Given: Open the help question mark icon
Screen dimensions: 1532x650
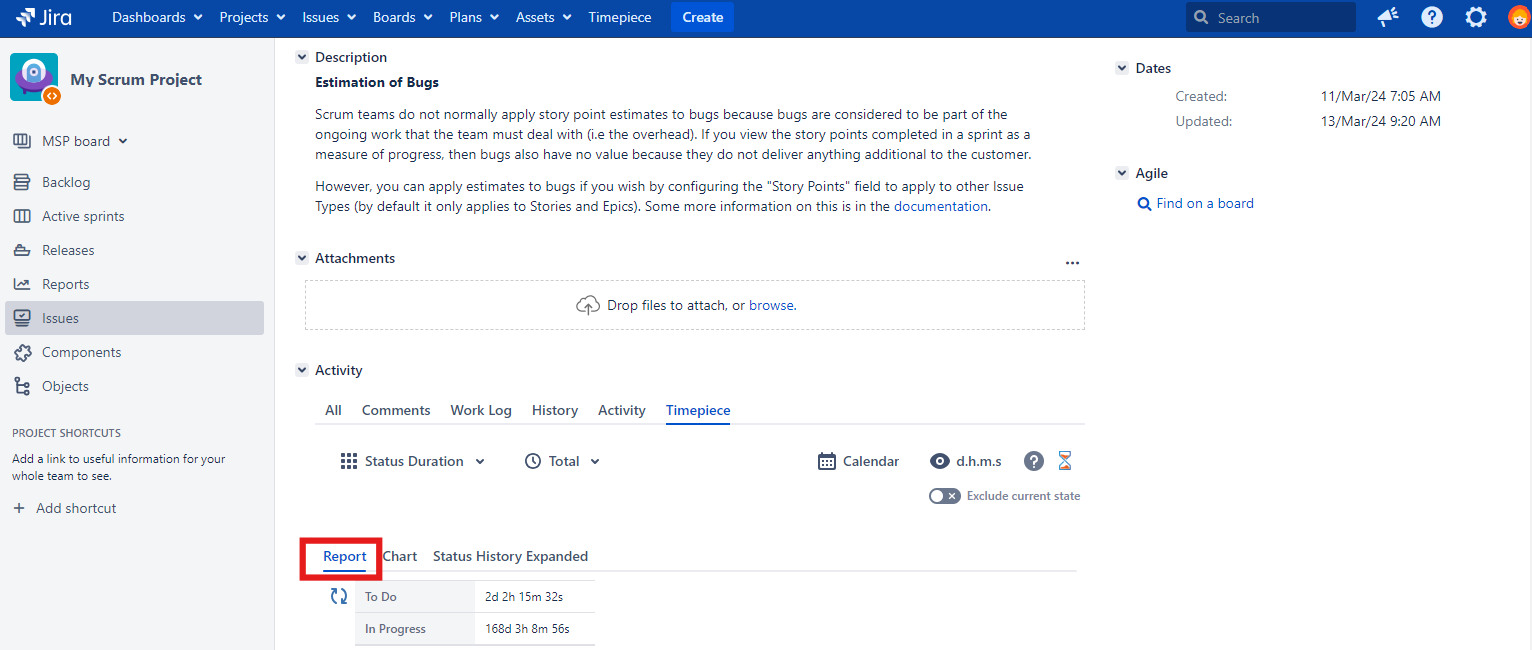Looking at the screenshot, I should pyautogui.click(x=1432, y=17).
